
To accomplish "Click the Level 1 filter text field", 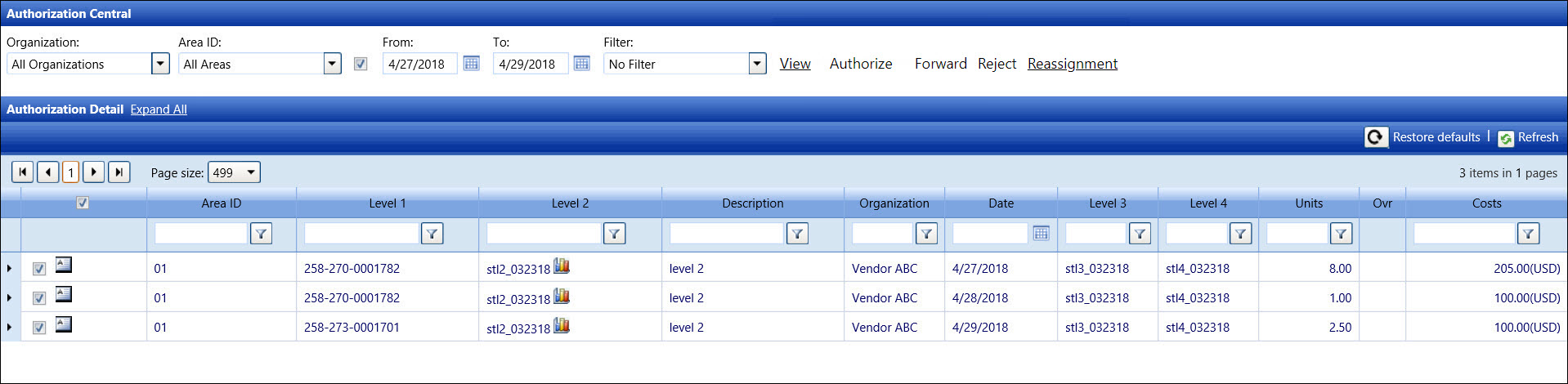I will point(361,234).
